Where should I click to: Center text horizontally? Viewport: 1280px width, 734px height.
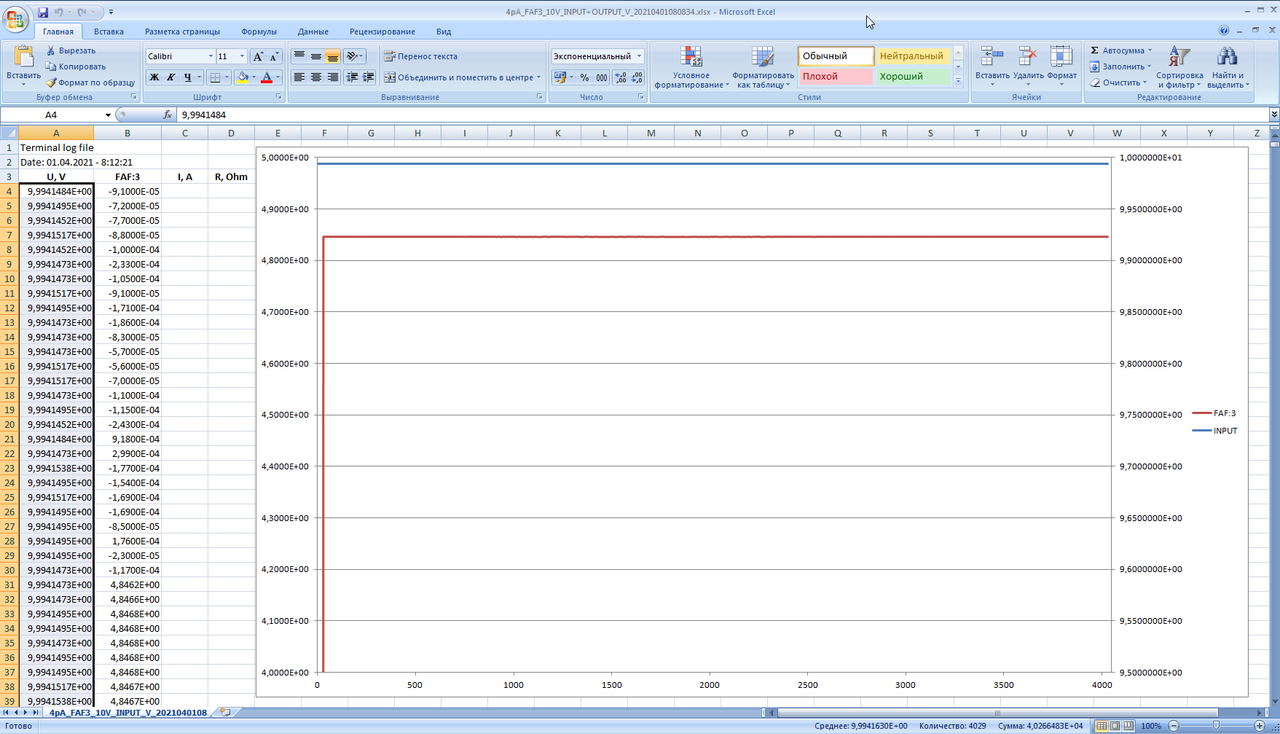316,77
